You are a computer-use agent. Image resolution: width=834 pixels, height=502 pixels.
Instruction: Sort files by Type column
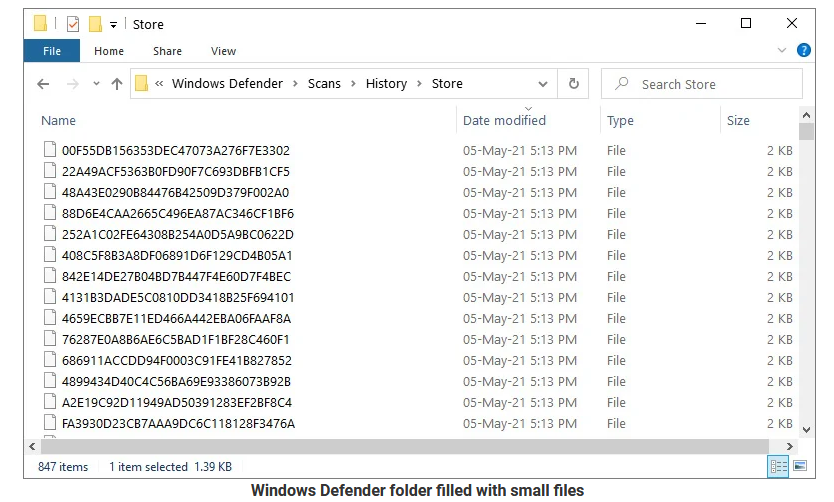620,121
